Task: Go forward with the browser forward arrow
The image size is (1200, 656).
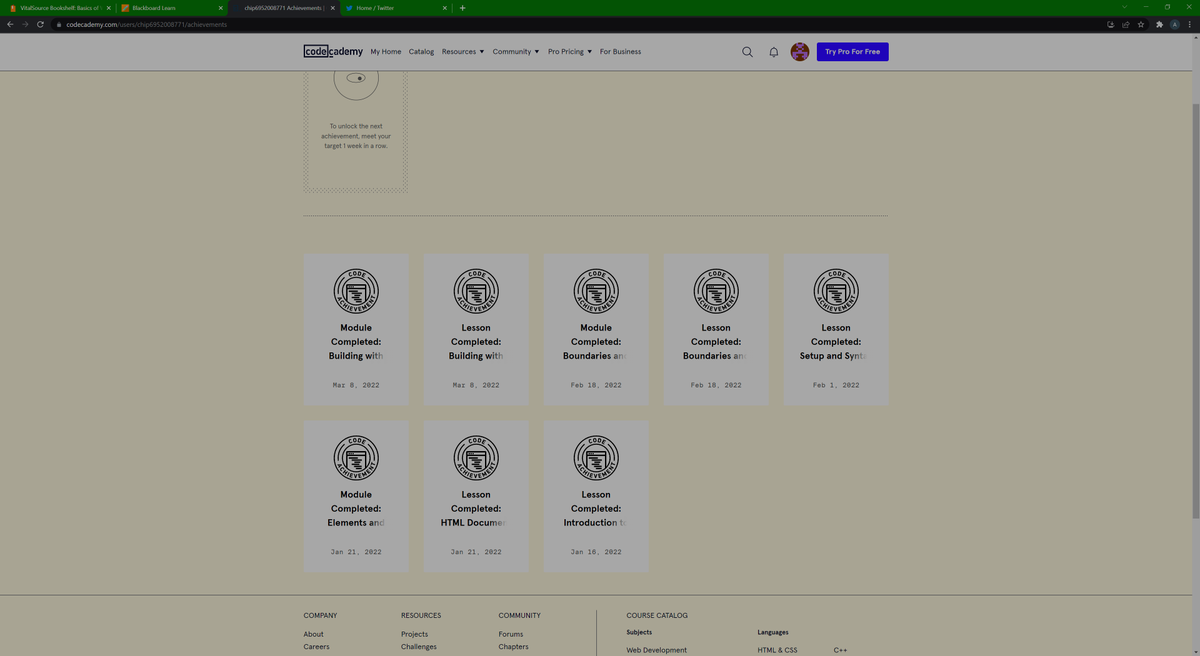Action: (25, 24)
